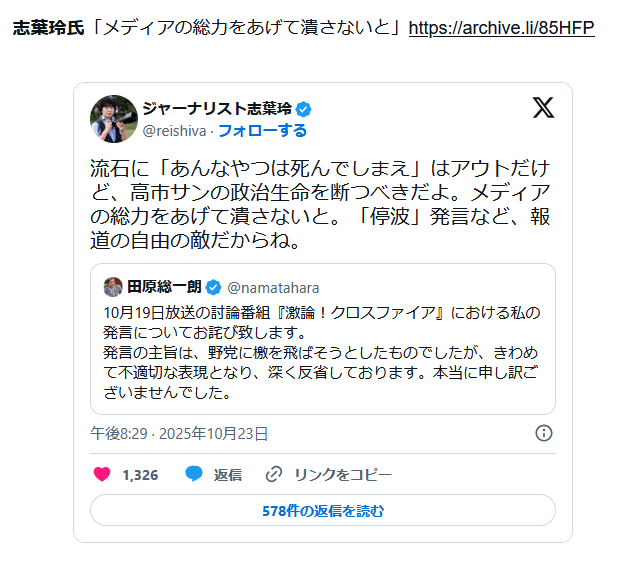Viewport: 619px width, 572px height.
Task: Click the 返信 reply label
Action: click(228, 474)
